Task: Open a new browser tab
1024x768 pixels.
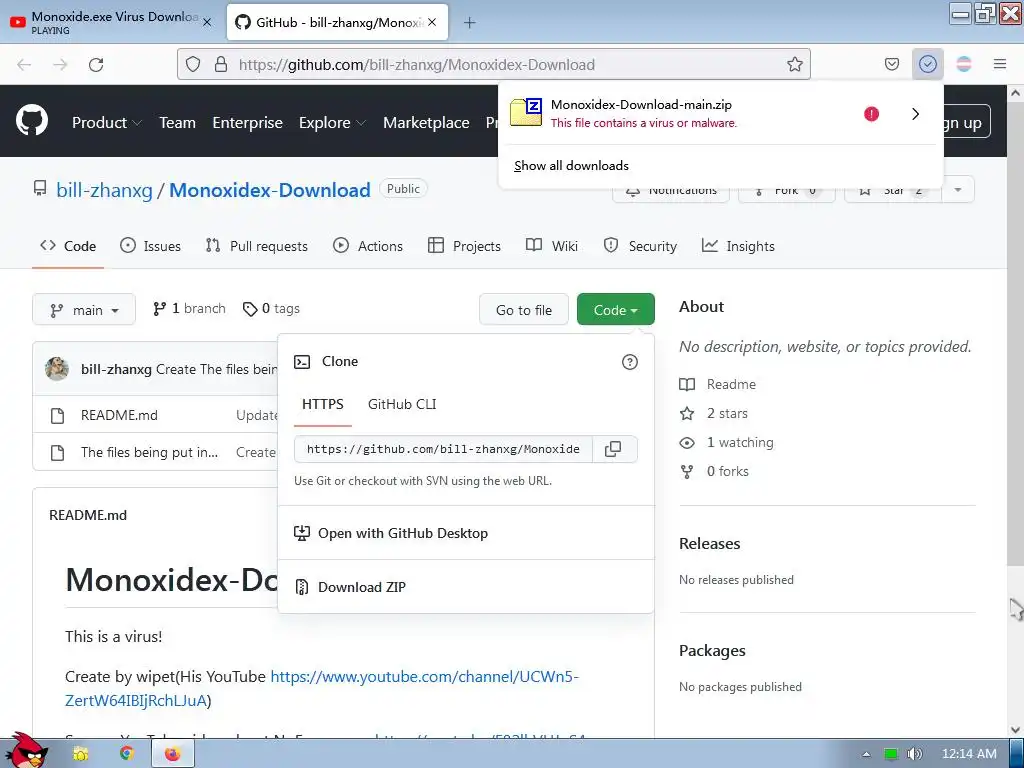Action: (x=469, y=23)
